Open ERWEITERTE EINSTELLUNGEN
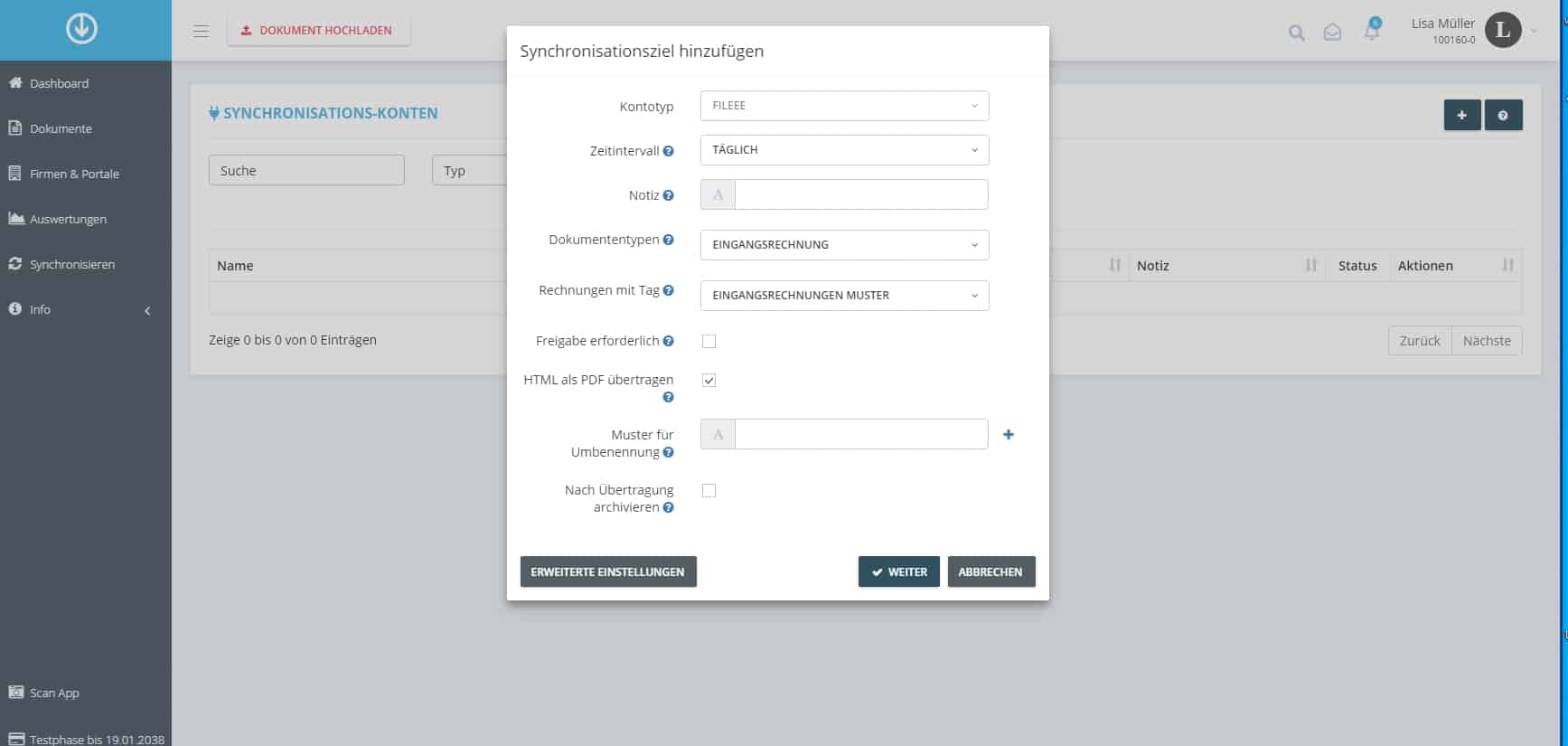 pyautogui.click(x=608, y=571)
